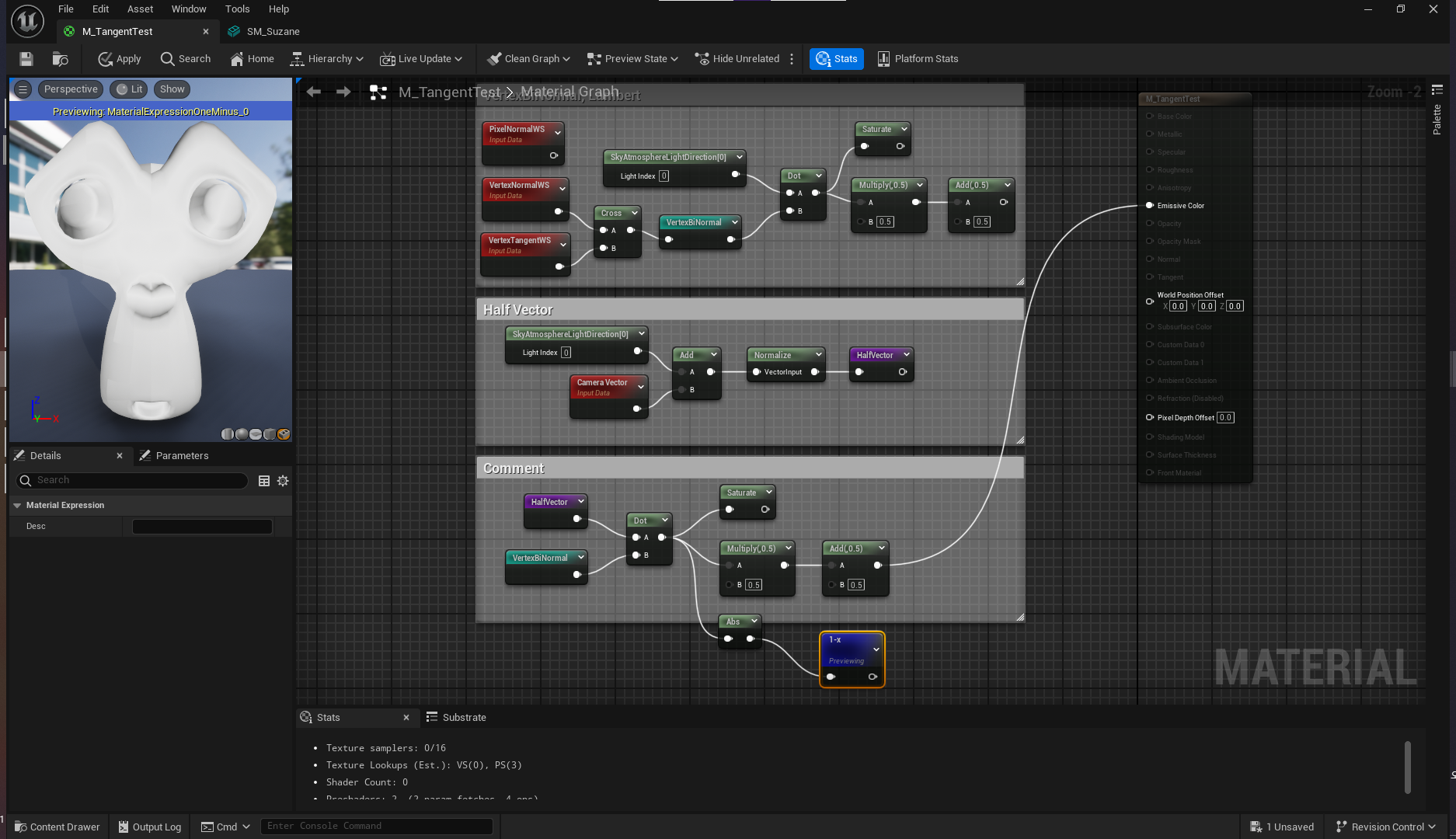This screenshot has width=1456, height=839.
Task: Click the Enter Console Command field
Action: pos(377,827)
